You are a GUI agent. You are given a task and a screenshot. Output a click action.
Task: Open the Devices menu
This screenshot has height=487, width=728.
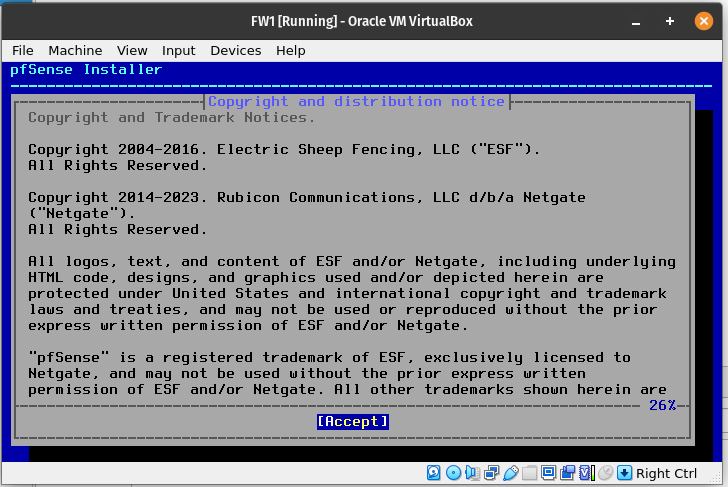pos(236,50)
